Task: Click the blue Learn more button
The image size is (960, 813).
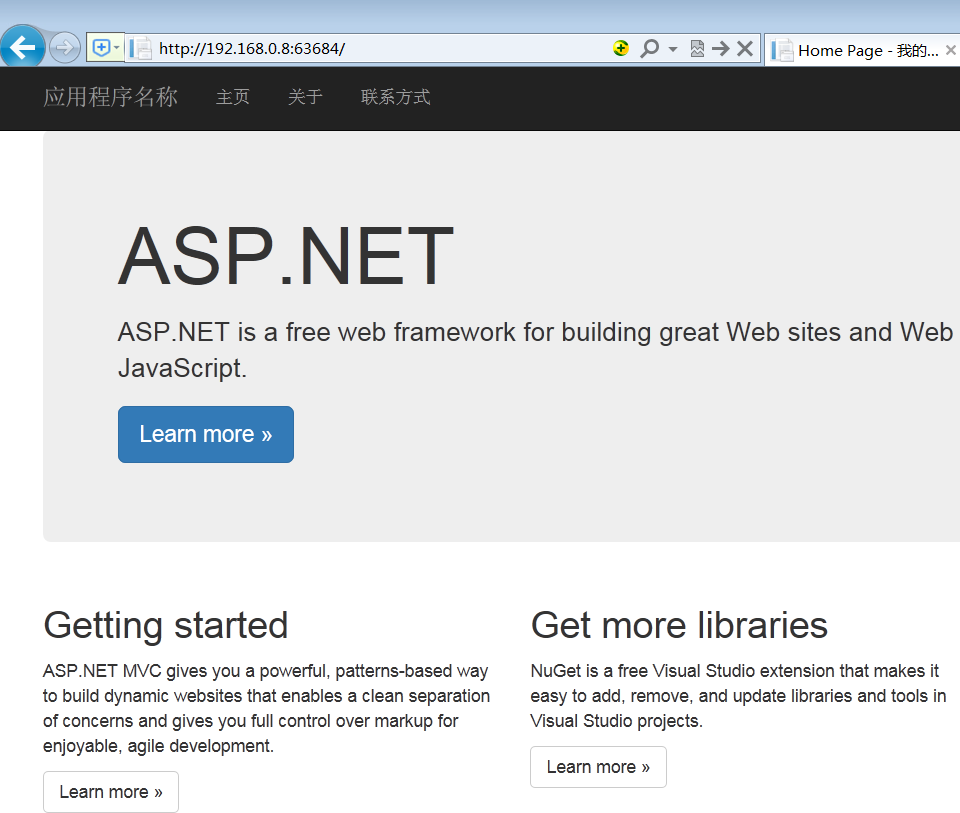Action: [206, 434]
